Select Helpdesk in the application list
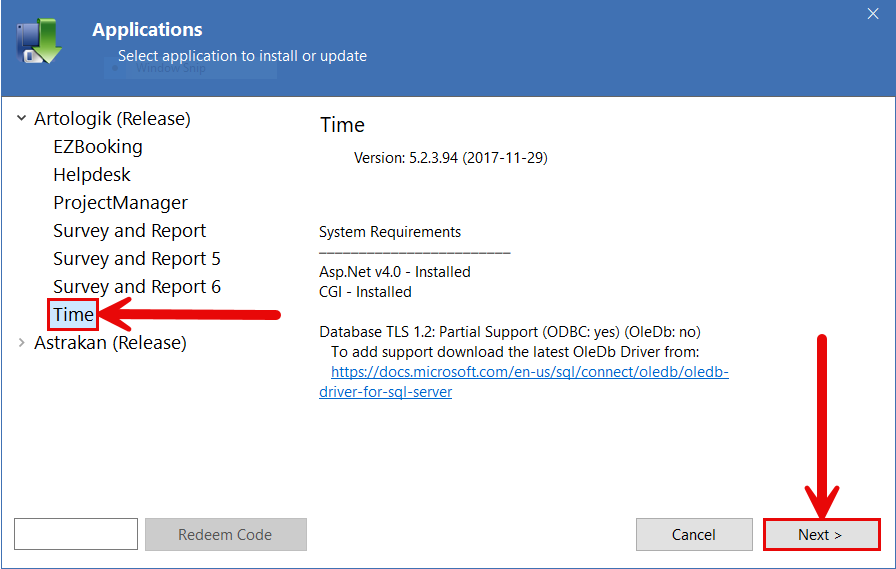 tap(91, 175)
